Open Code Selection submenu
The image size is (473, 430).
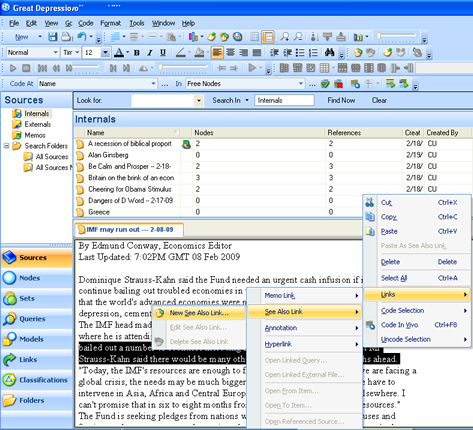(x=417, y=311)
